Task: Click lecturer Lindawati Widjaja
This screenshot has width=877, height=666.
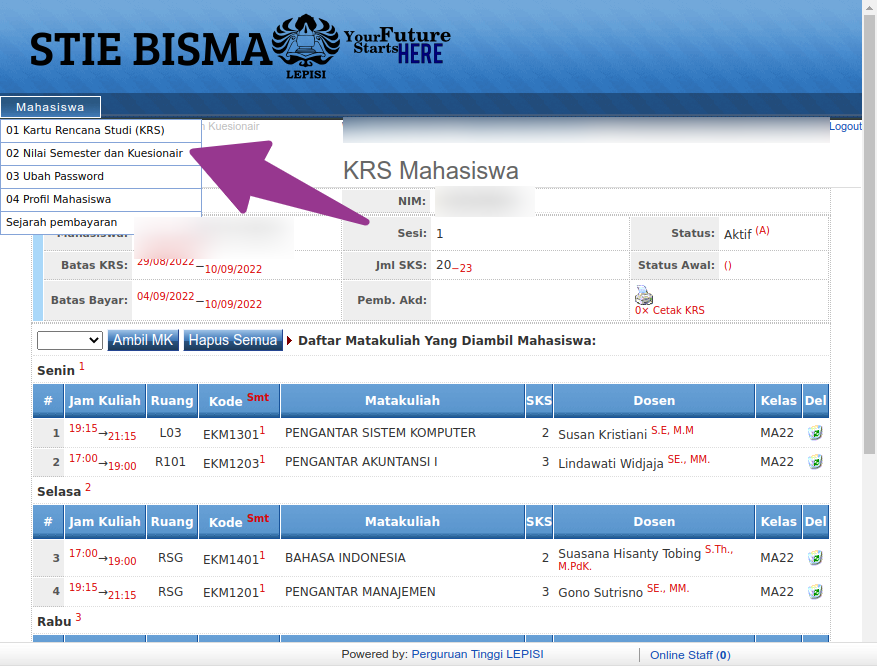Action: point(611,464)
